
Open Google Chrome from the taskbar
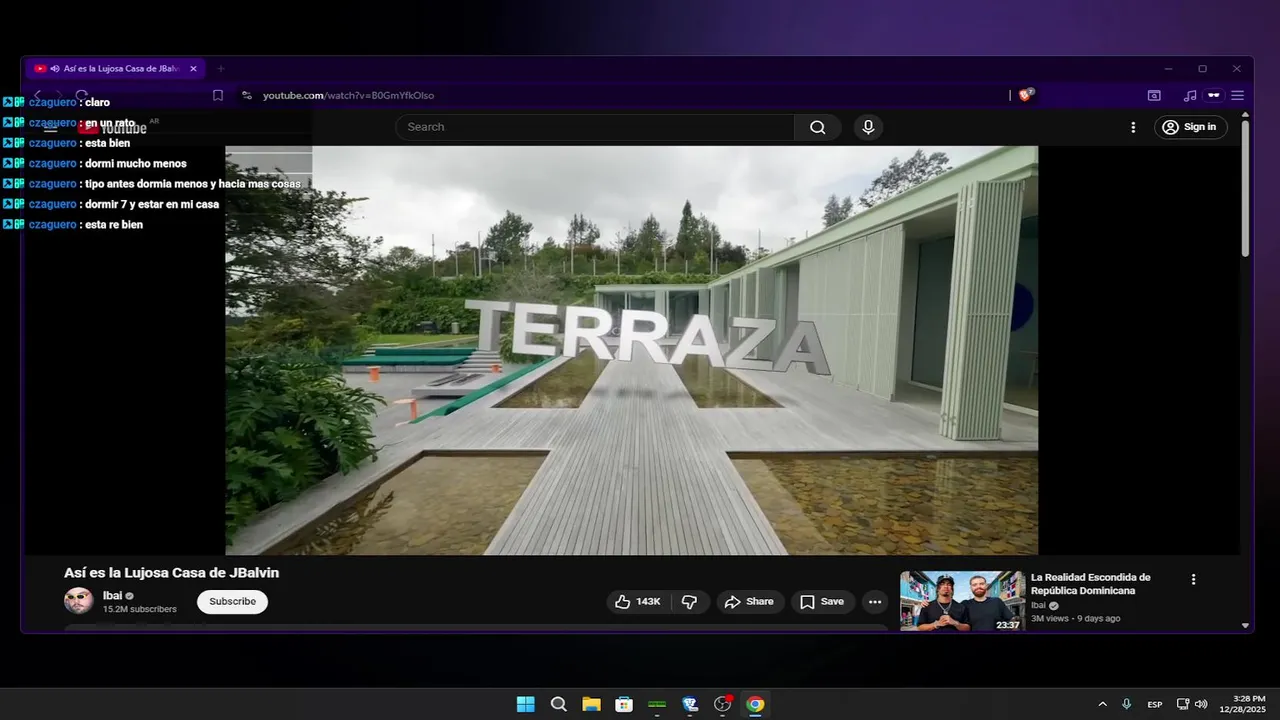pos(755,704)
